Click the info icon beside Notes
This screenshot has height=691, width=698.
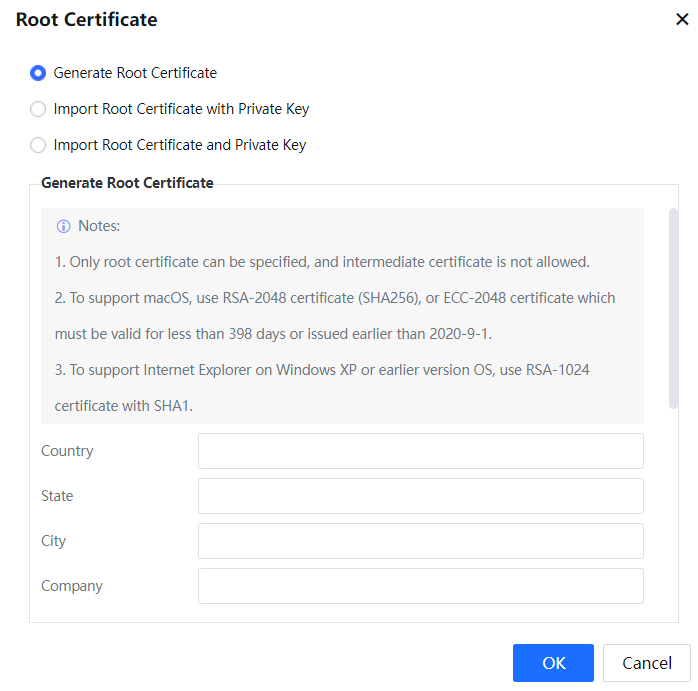coord(64,226)
